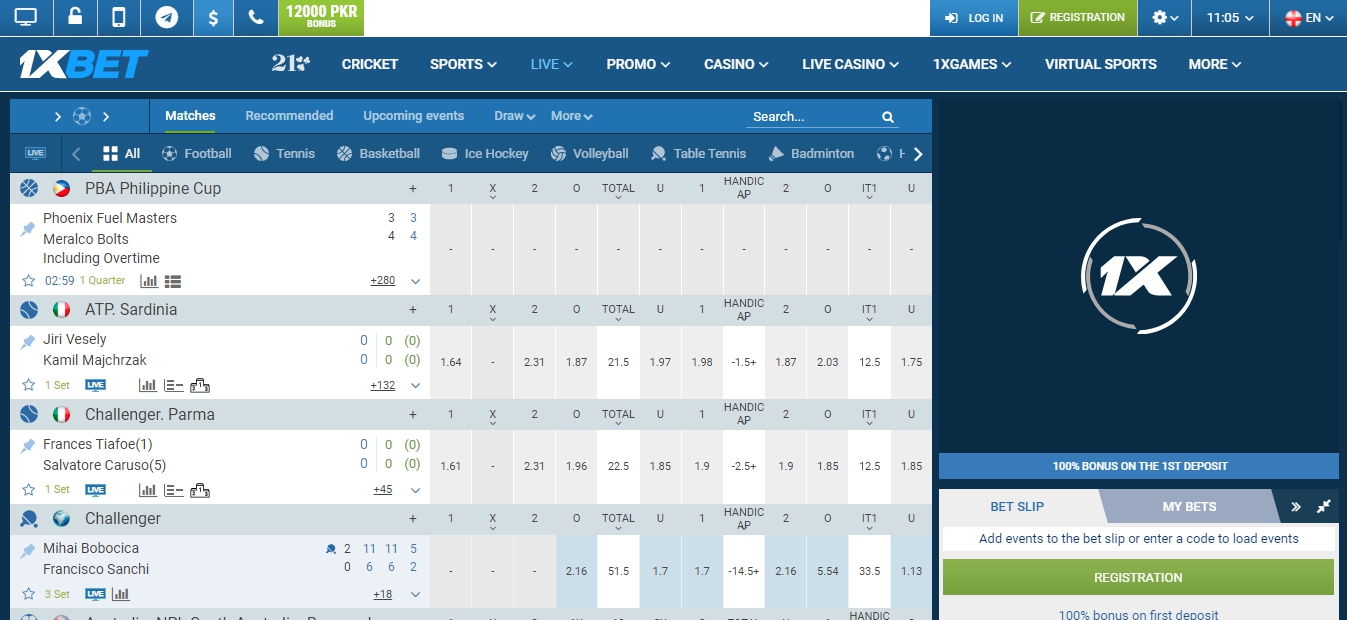Select the Football sport filter
The image size is (1347, 620).
pos(197,154)
